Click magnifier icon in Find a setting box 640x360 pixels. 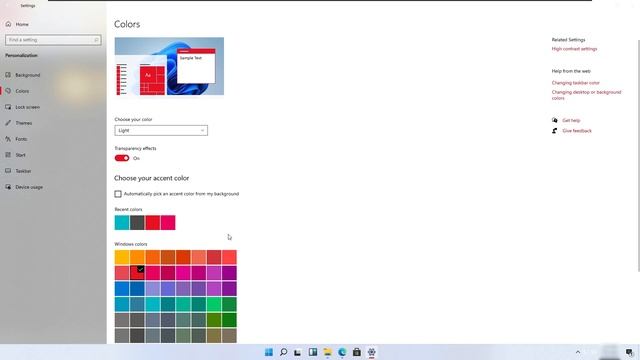(x=96, y=40)
